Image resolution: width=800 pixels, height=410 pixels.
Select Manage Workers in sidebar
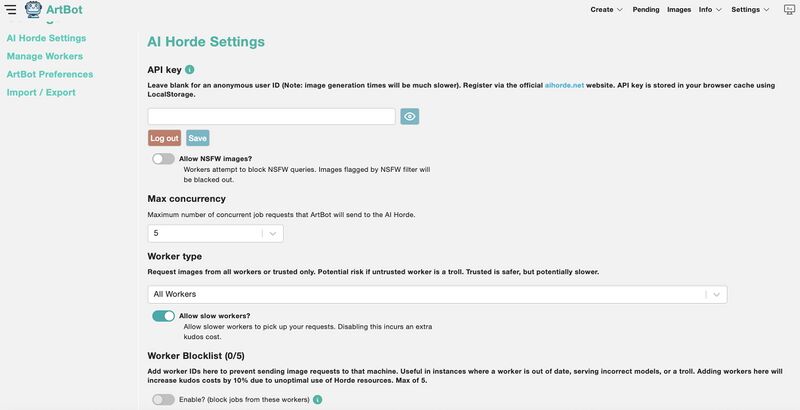(44, 56)
